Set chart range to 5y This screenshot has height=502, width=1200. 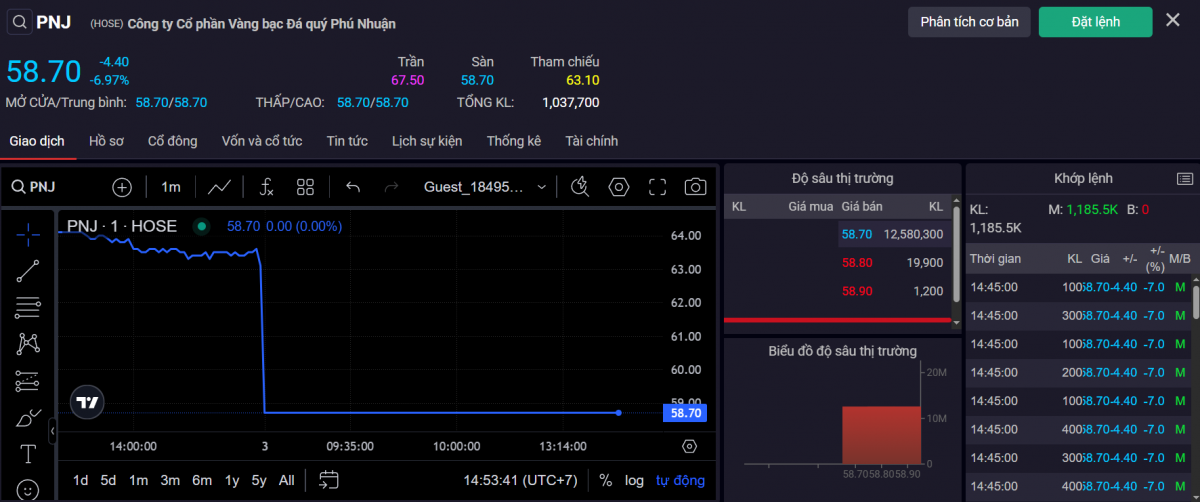point(259,480)
